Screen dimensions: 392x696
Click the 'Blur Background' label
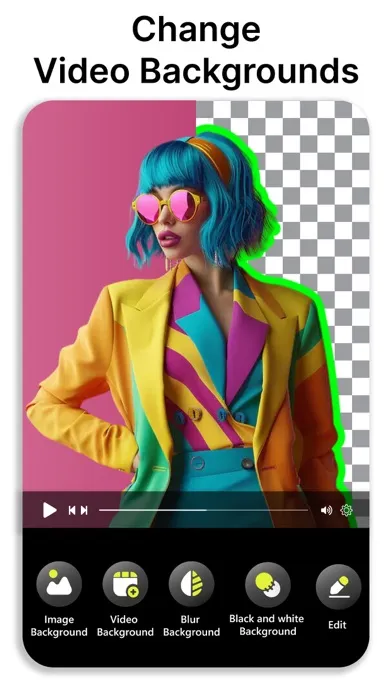coord(191,626)
